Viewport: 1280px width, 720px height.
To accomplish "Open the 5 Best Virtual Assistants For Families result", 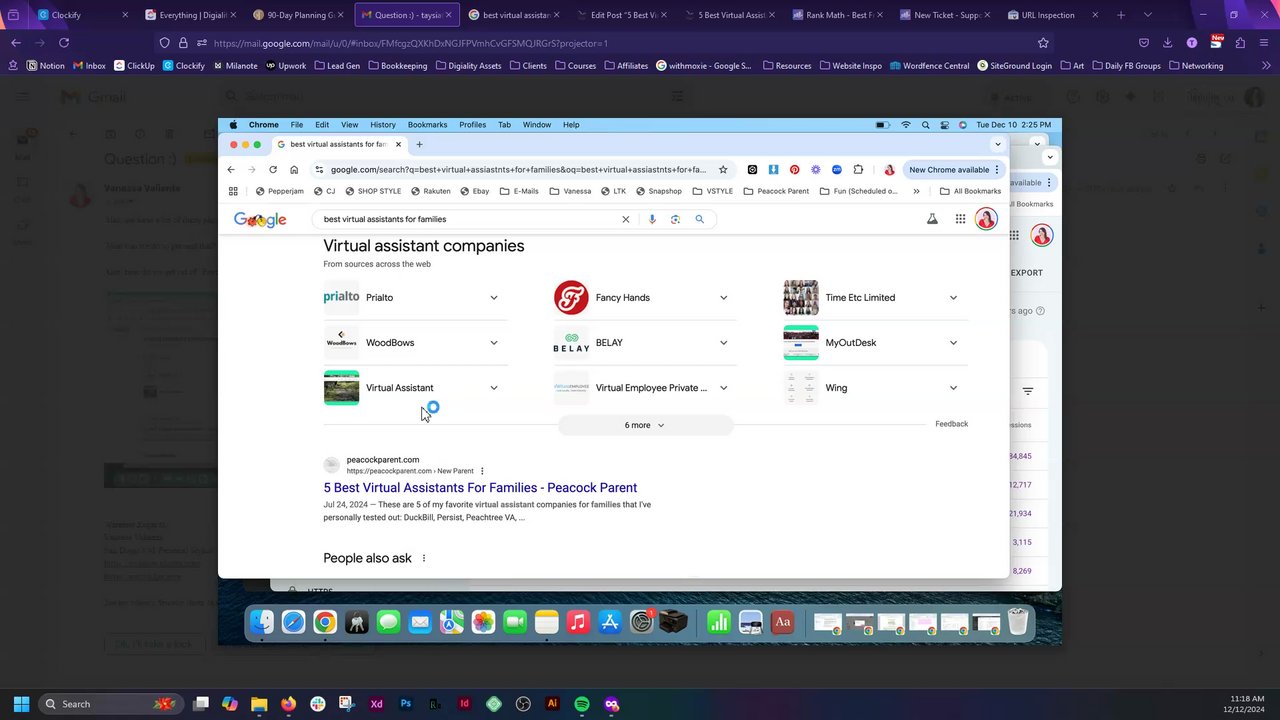I will click(x=480, y=488).
